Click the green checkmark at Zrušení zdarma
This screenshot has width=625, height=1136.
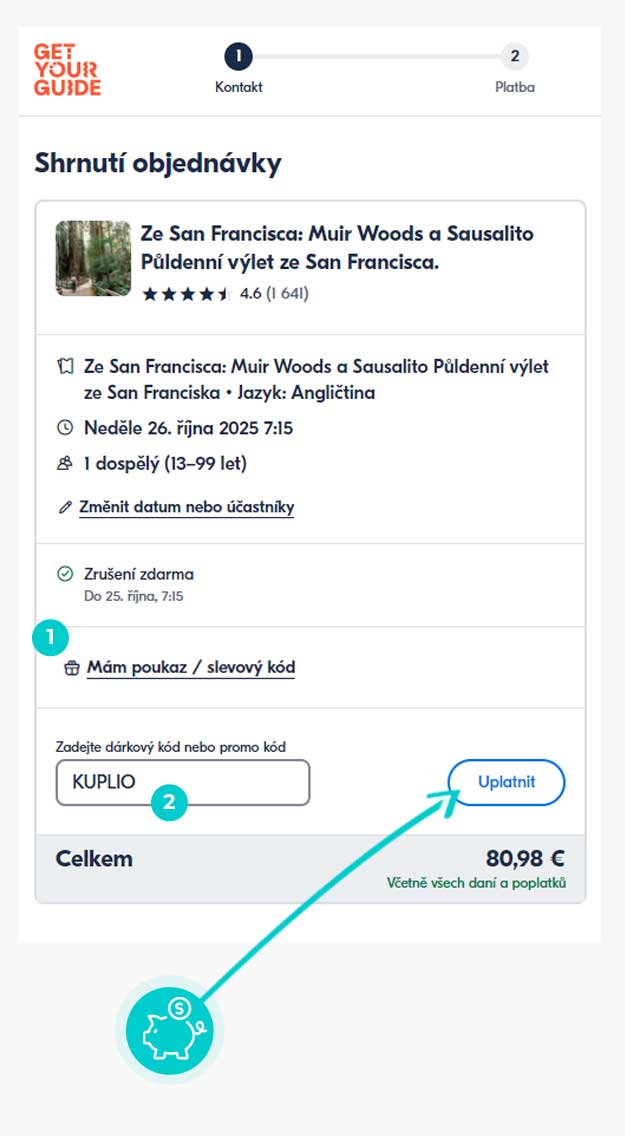[68, 574]
